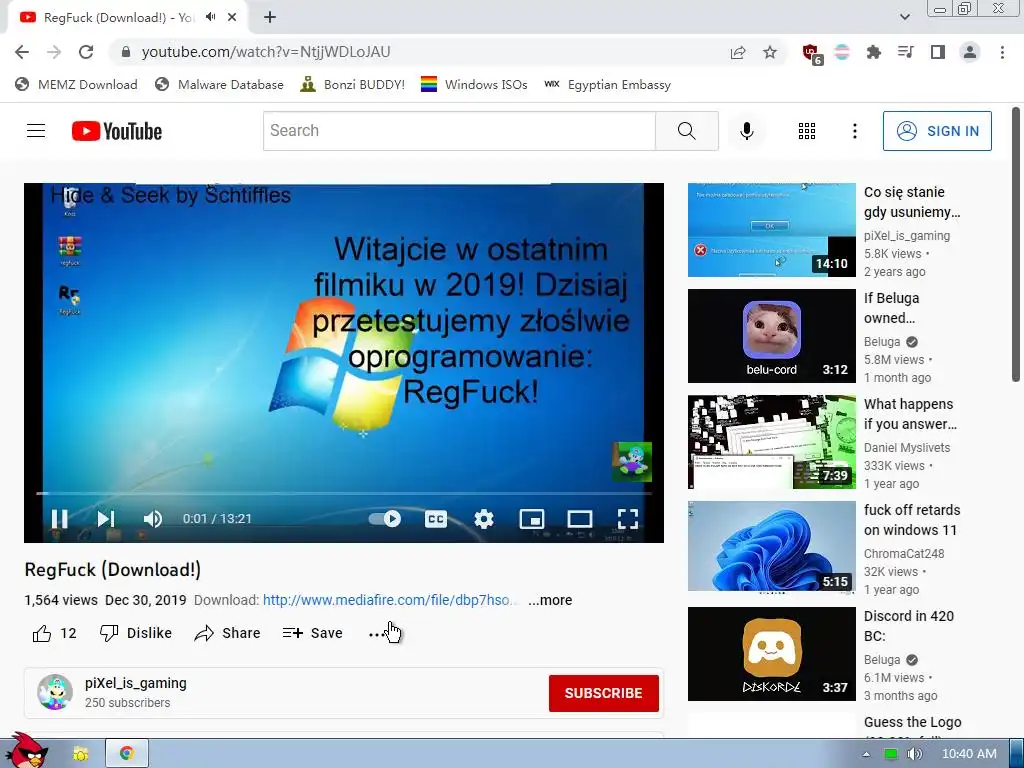Open Egyptian Embassy bookmark

tap(607, 84)
